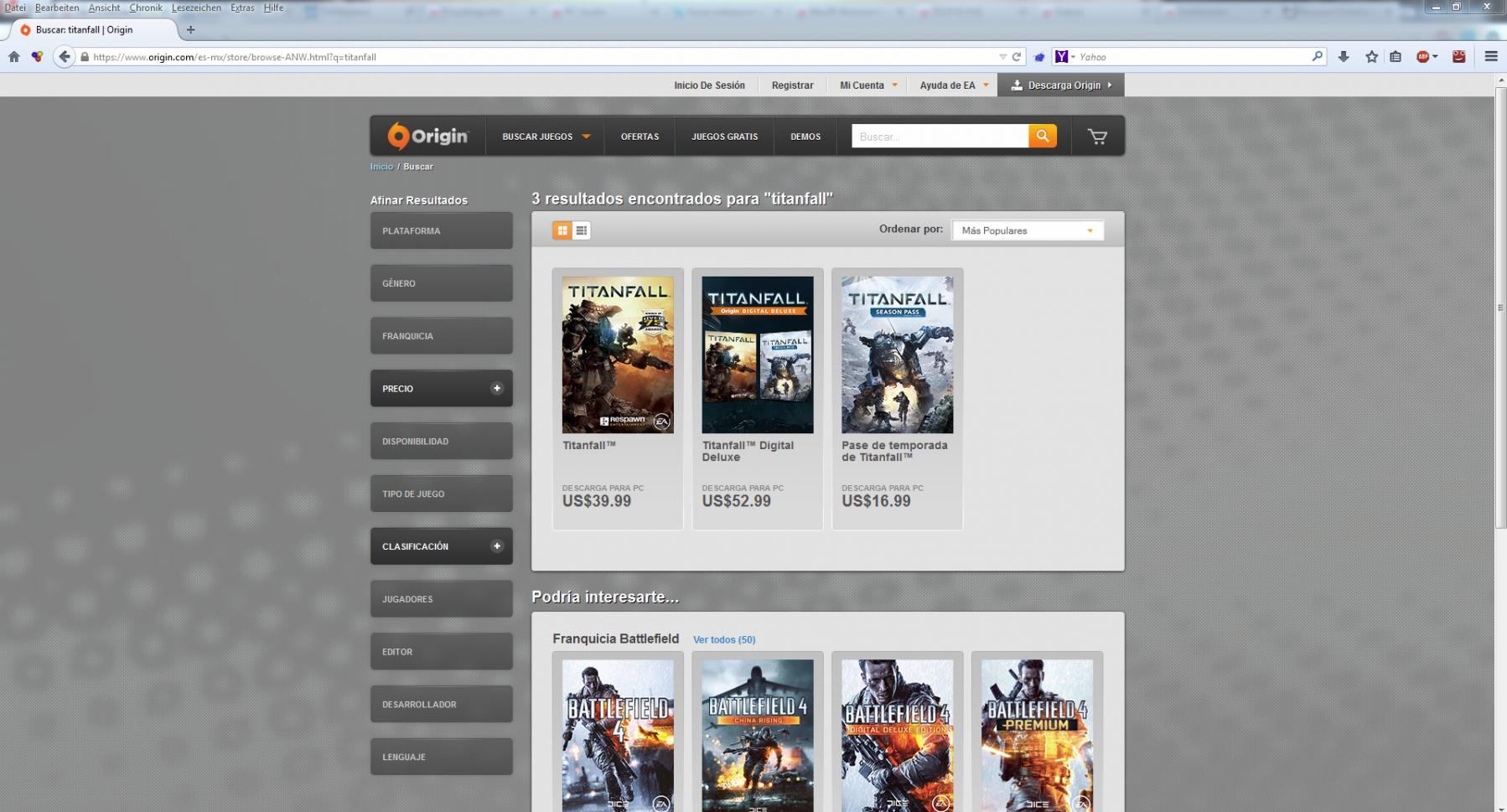The height and width of the screenshot is (812, 1507).
Task: Open DISPONIBILIDAD filter section
Action: coord(442,441)
